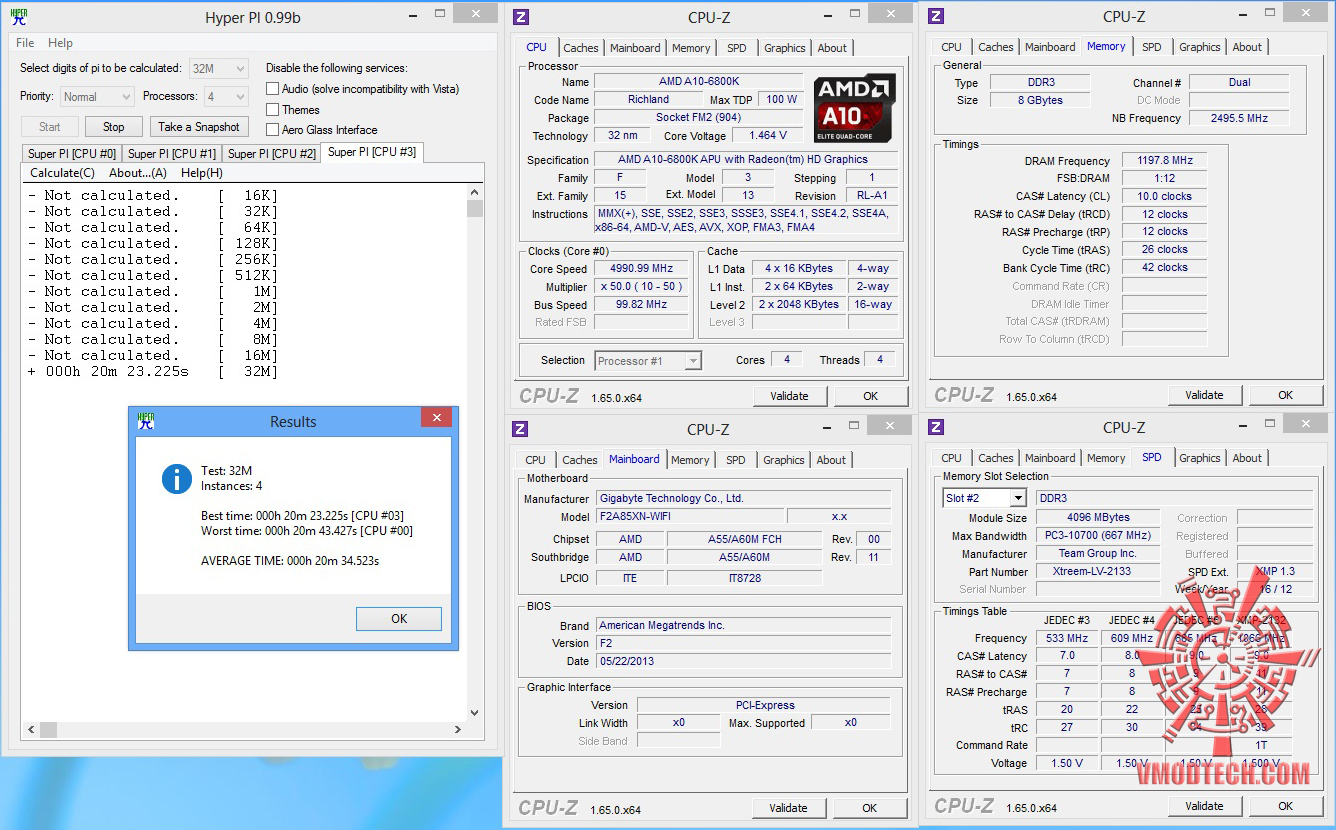Click the part number 'Xtreem-LV-2133'
Viewport: 1336px width, 830px height.
click(1098, 572)
